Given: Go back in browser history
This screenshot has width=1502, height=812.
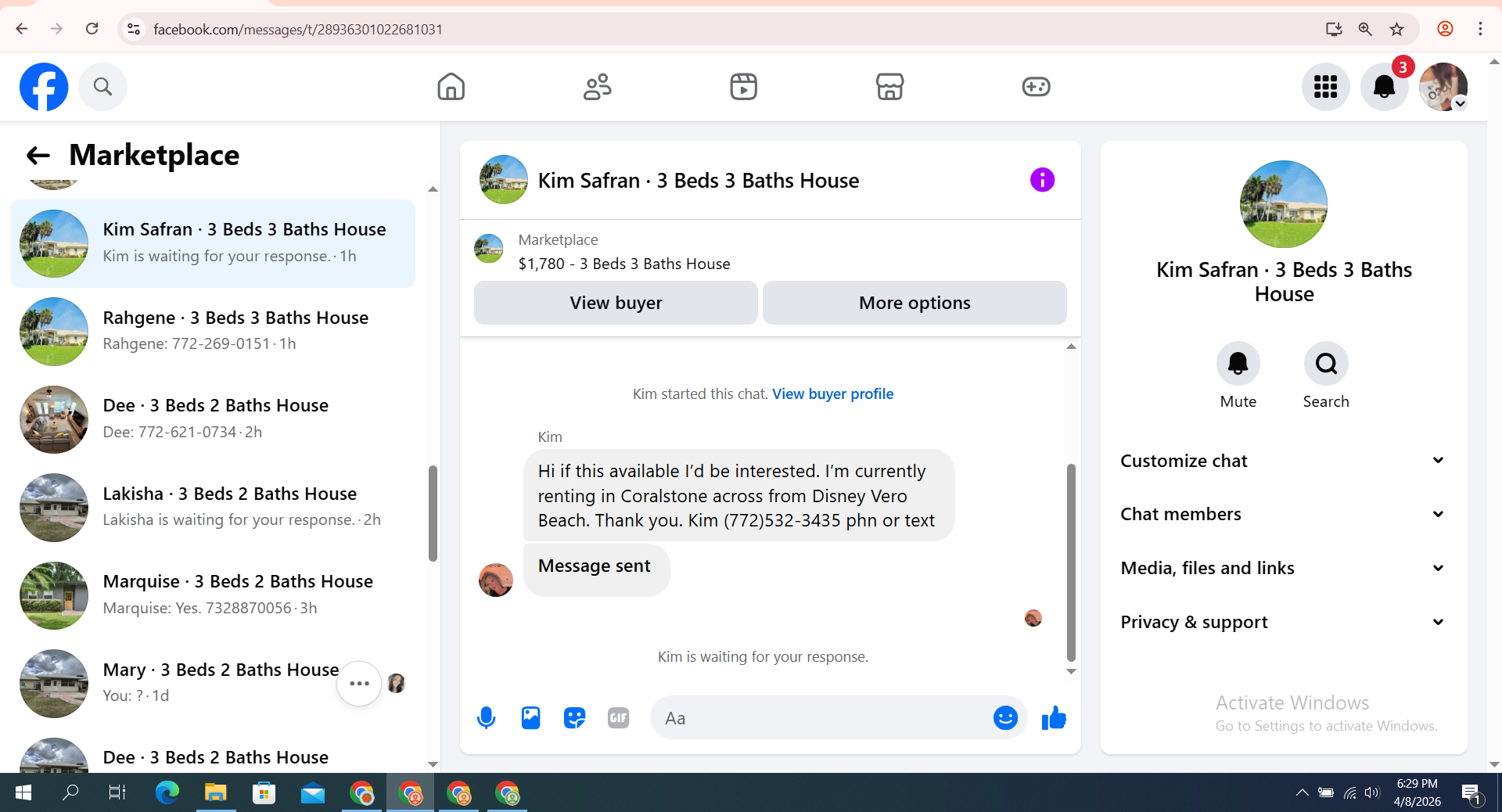Looking at the screenshot, I should [x=21, y=29].
